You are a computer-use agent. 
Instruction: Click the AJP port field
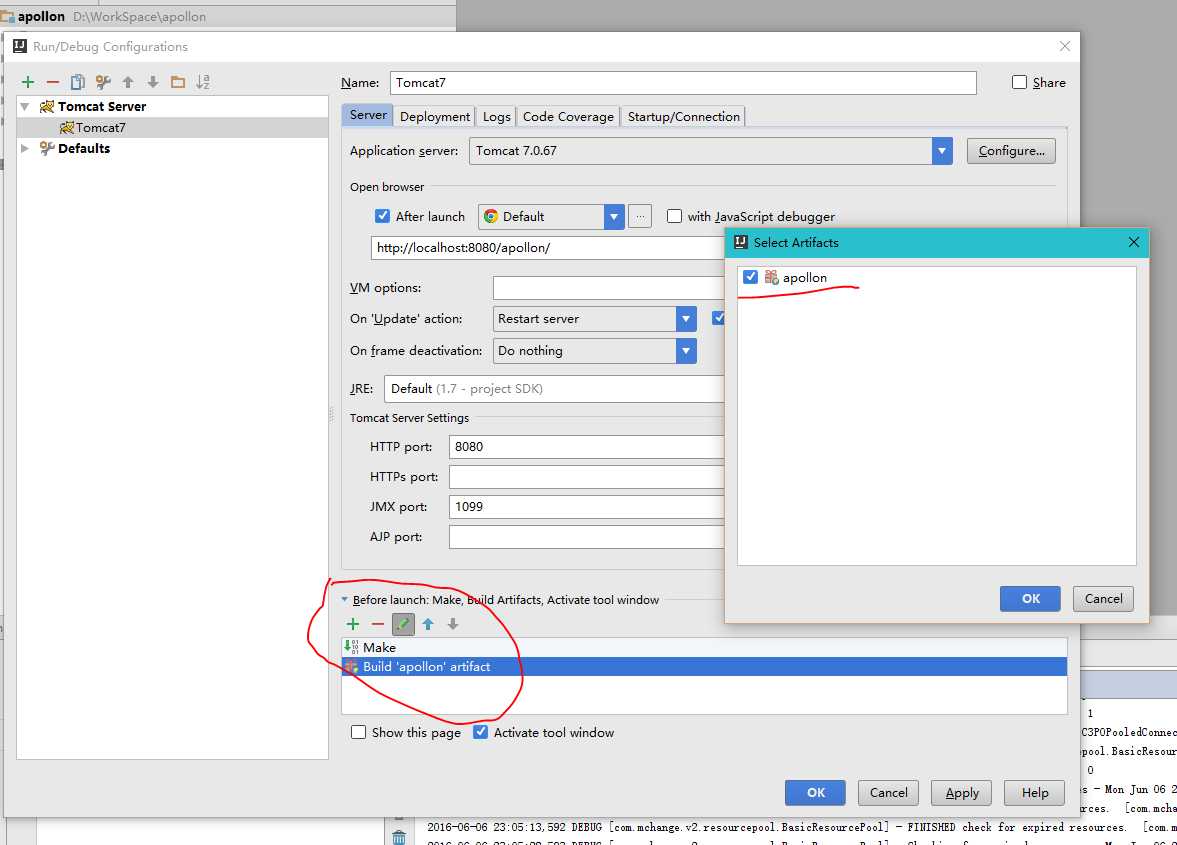pyautogui.click(x=587, y=537)
